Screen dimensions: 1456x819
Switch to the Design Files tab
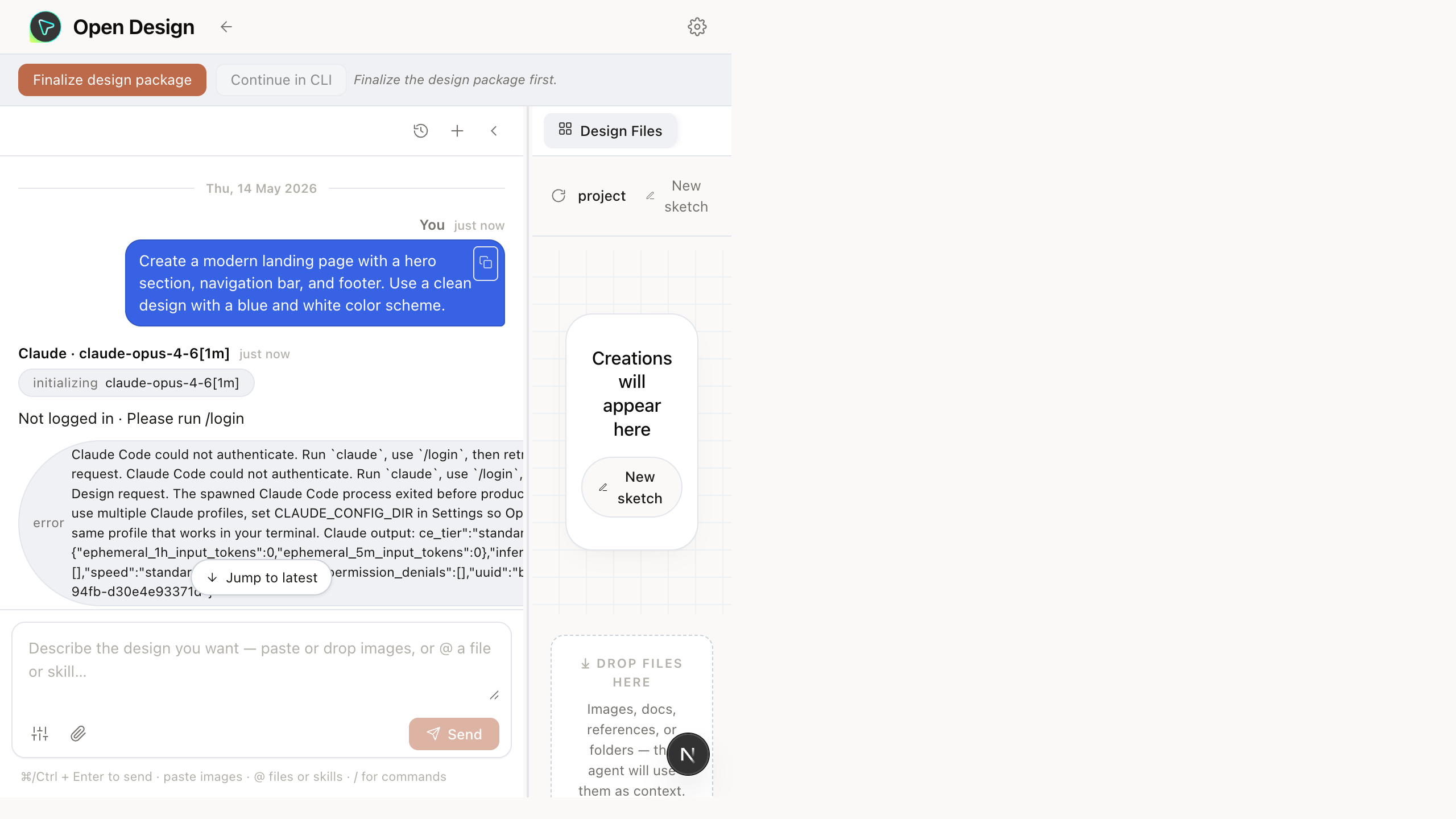[x=610, y=131]
